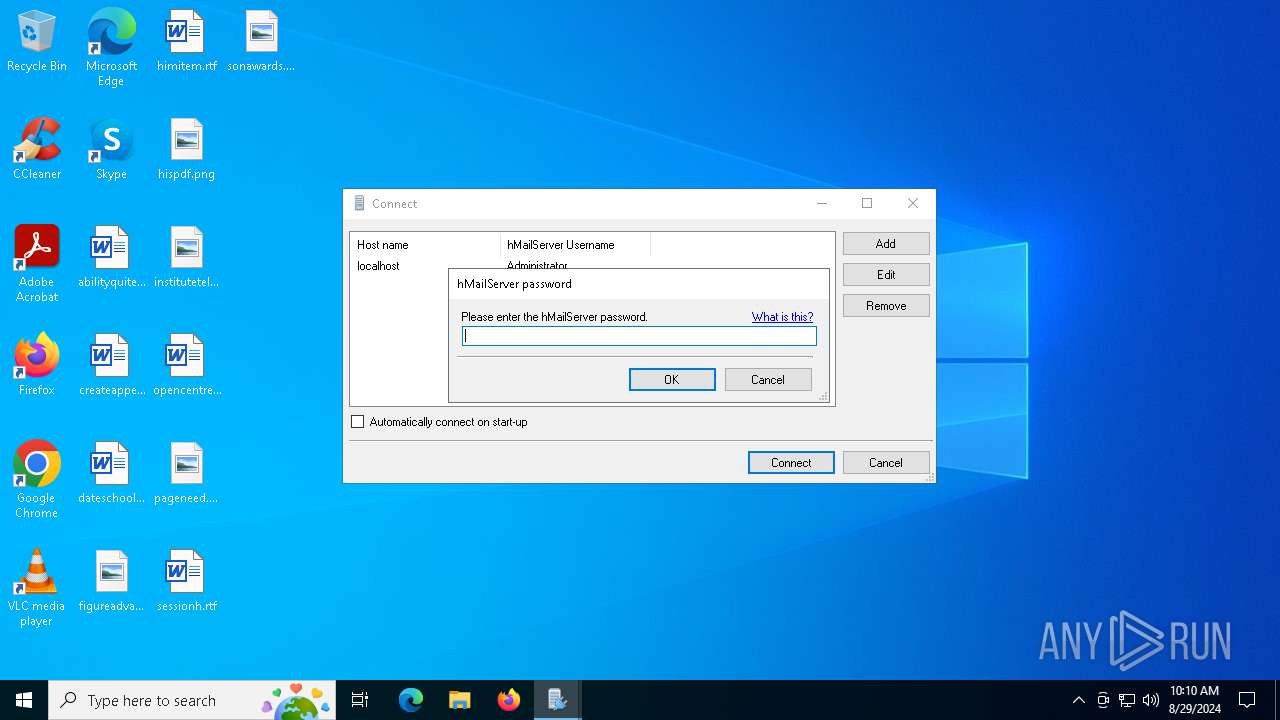Click the hMailServer Username column header

(575, 245)
